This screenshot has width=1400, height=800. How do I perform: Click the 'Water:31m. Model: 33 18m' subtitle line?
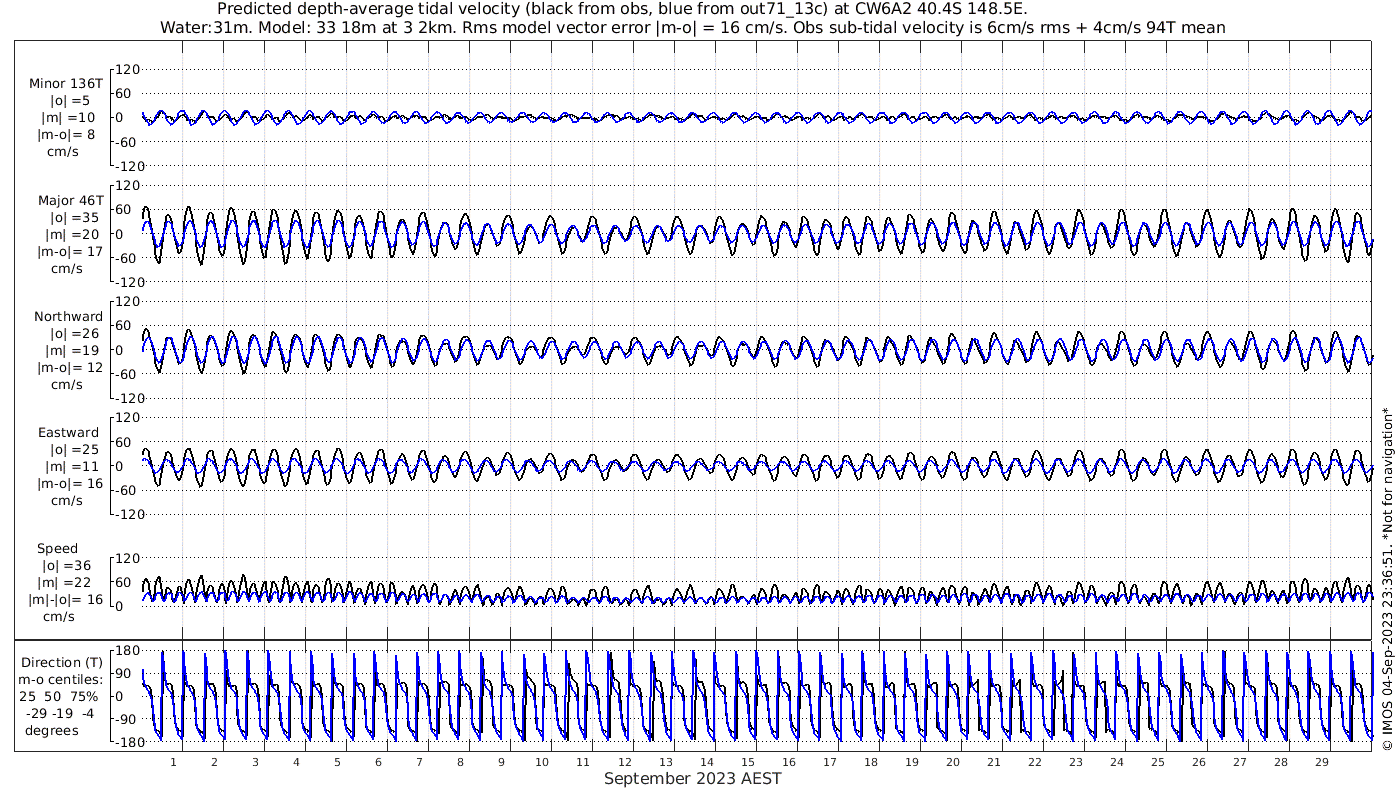(x=693, y=28)
